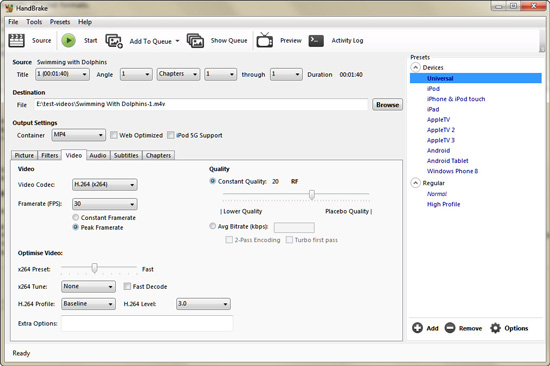Open the Container MP4 dropdown
Image resolution: width=550 pixels, height=366 pixels.
(79, 135)
